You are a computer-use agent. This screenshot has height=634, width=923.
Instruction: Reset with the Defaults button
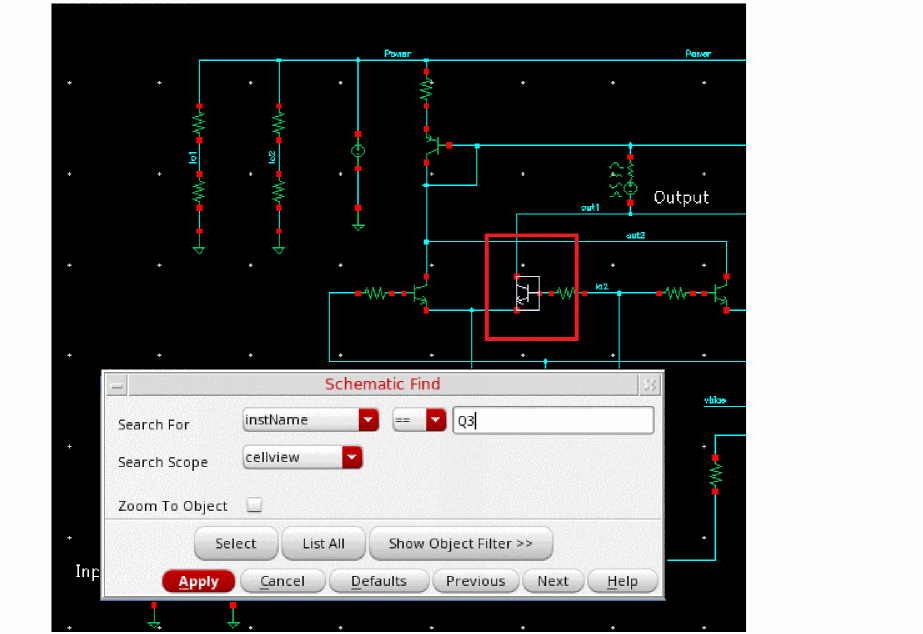click(x=379, y=581)
